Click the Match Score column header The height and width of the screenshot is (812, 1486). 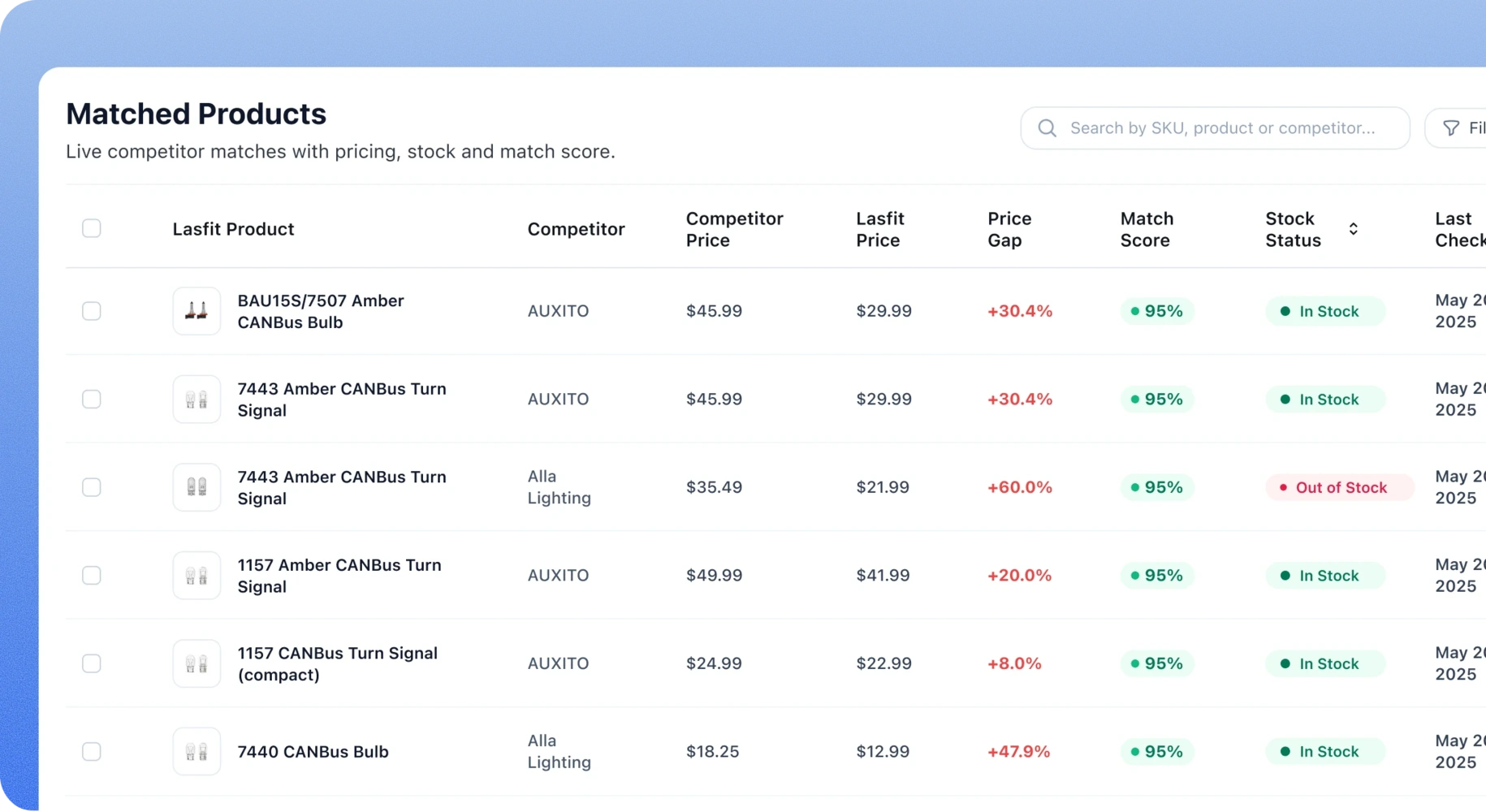tap(1147, 229)
